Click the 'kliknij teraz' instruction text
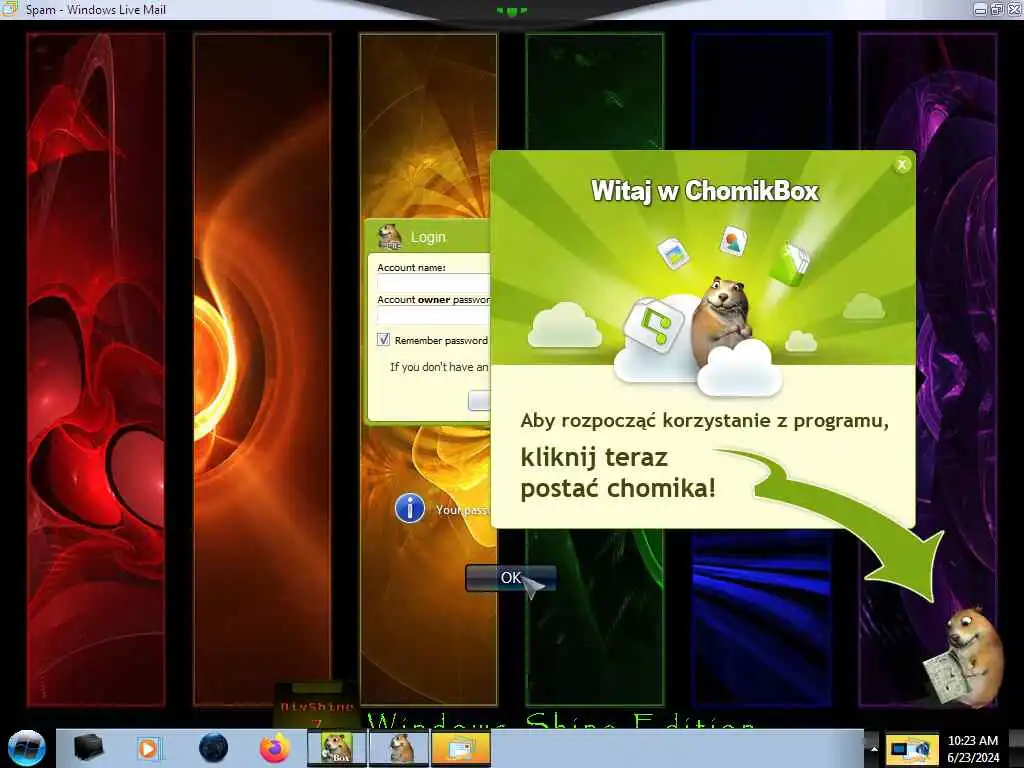This screenshot has width=1024, height=768. point(594,457)
